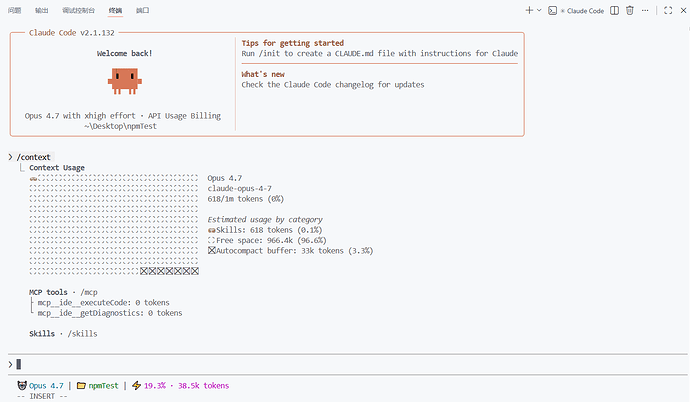The image size is (690, 402).
Task: Click the lightning bolt usage icon
Action: point(136,385)
